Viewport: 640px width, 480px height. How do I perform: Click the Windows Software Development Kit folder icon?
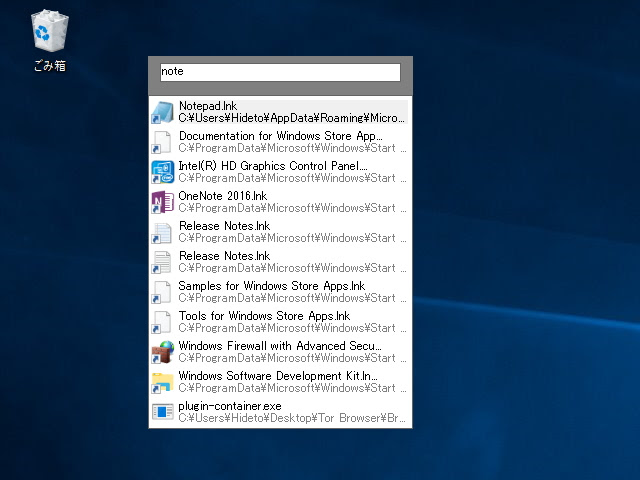tap(162, 382)
